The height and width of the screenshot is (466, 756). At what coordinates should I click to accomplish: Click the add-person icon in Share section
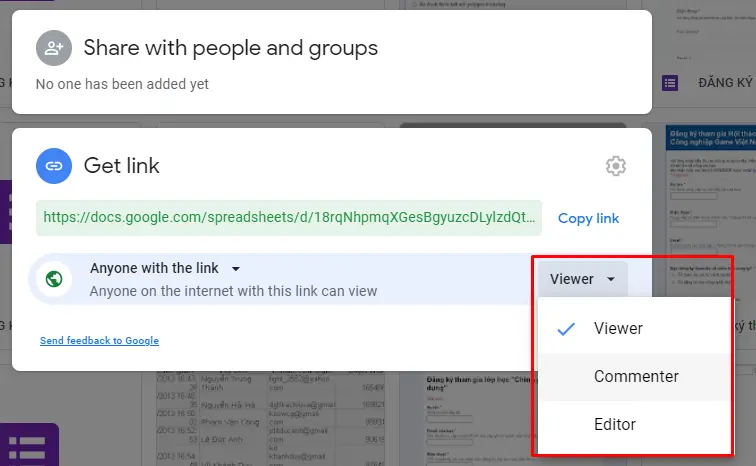[x=54, y=48]
